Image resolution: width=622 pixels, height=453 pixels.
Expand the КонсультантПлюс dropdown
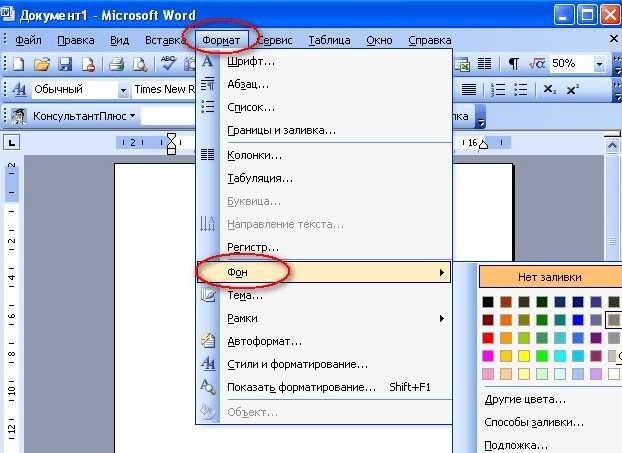pos(132,116)
